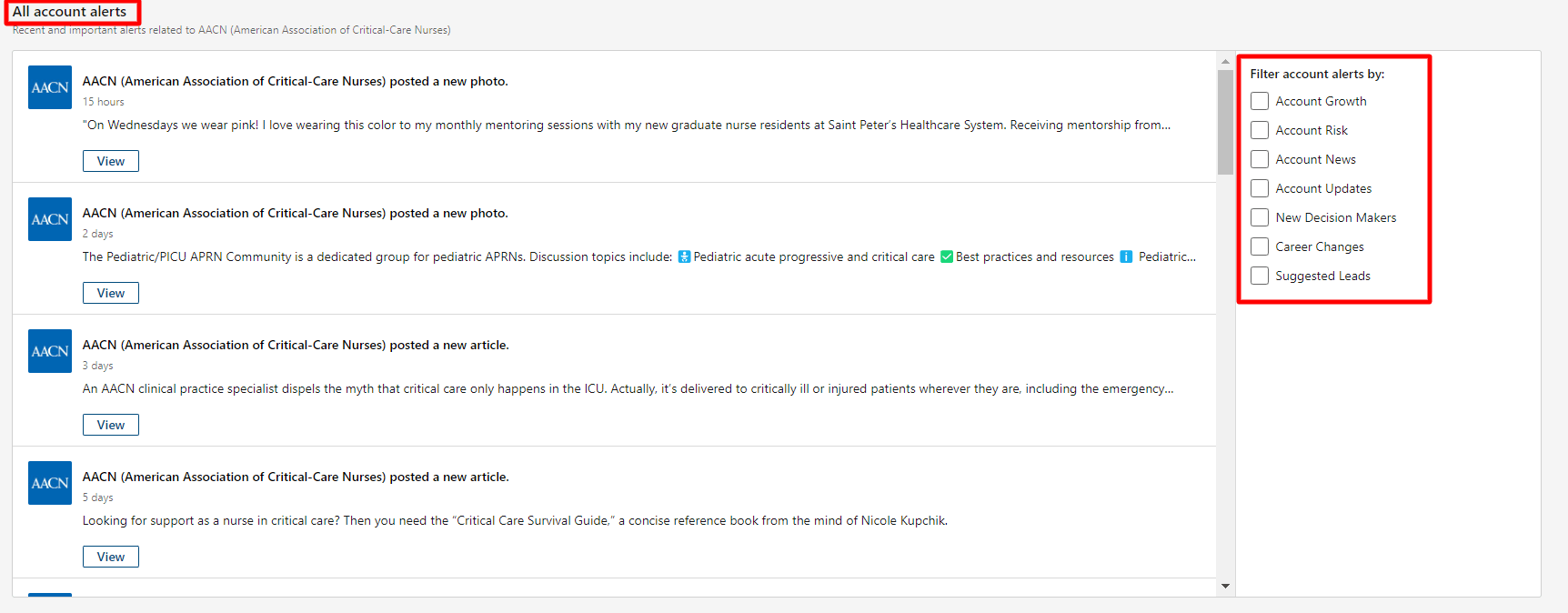Click the 3 days alert title 'posted a new article'

click(x=296, y=345)
